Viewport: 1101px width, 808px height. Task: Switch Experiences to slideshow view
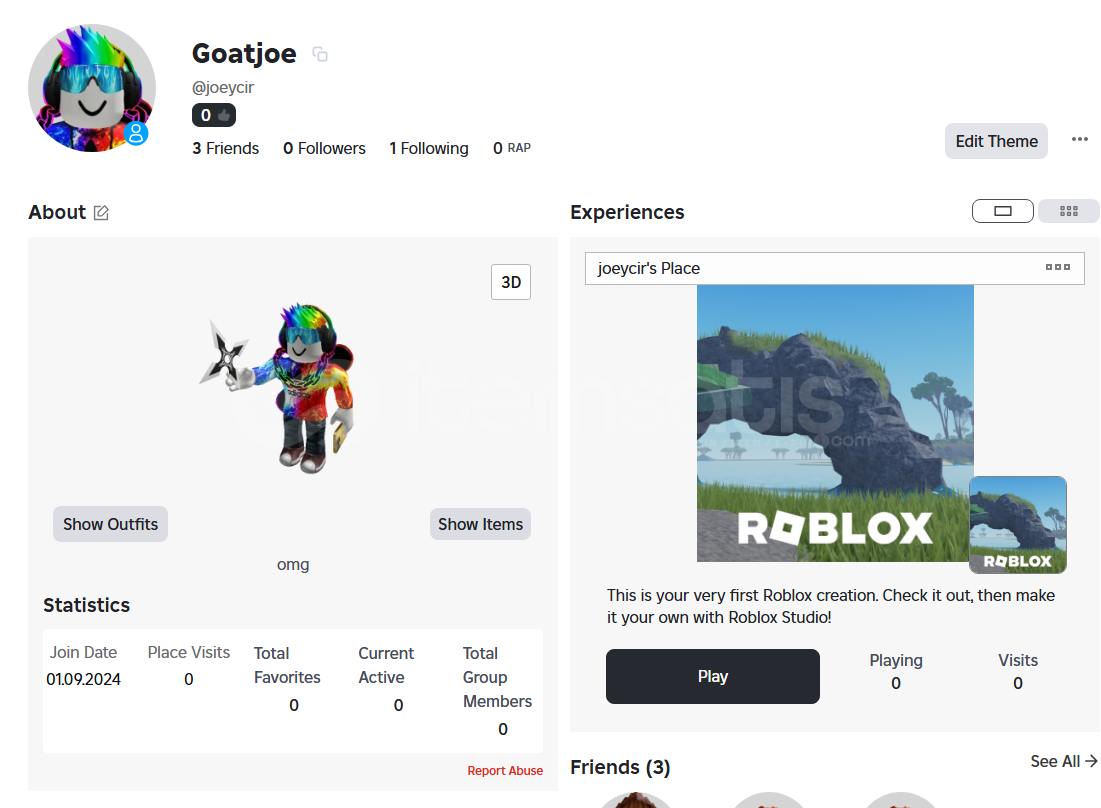coord(1002,211)
